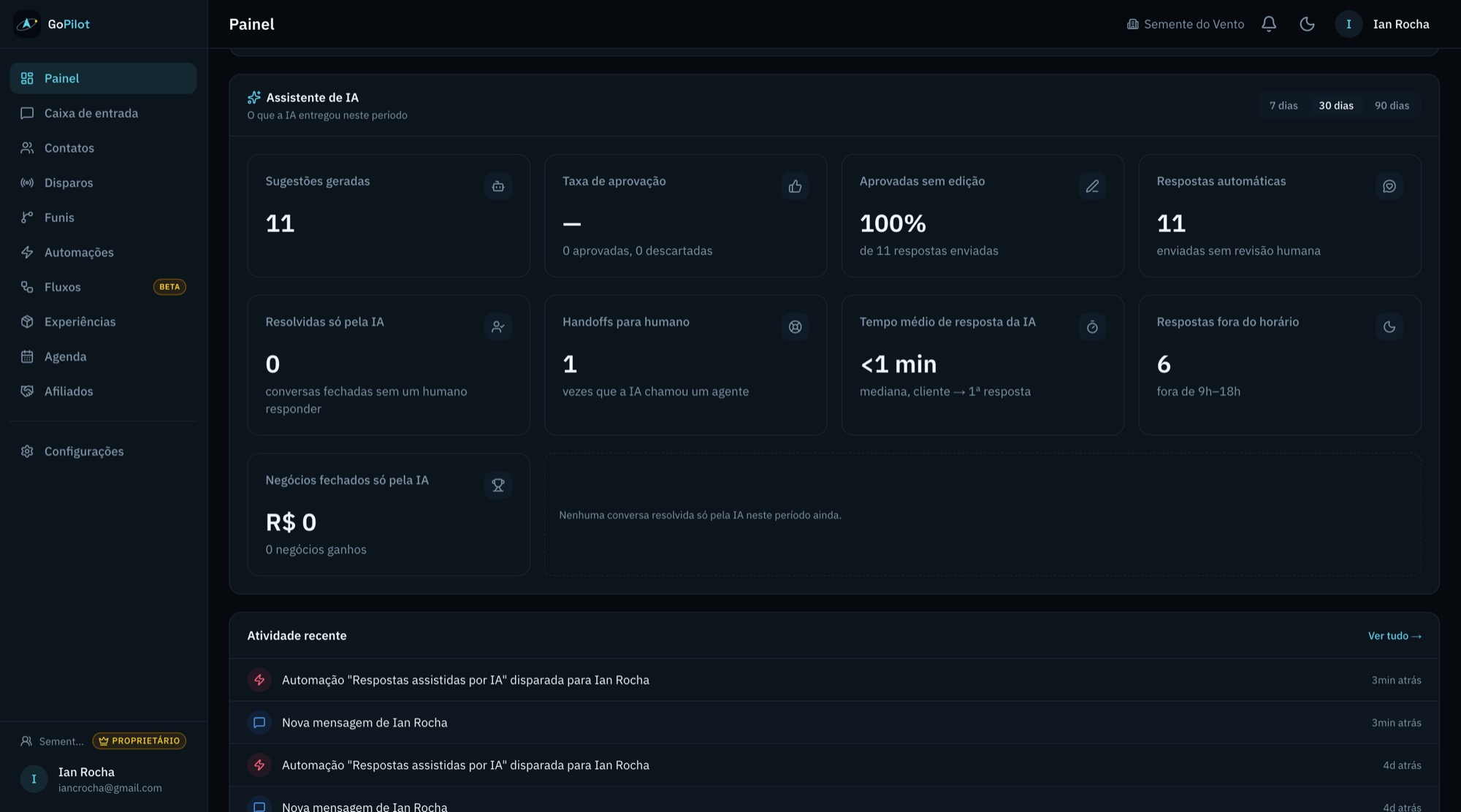Click "0 aprovadas, 0 descartadas" text
Screen dimensions: 1461x812
[637, 250]
